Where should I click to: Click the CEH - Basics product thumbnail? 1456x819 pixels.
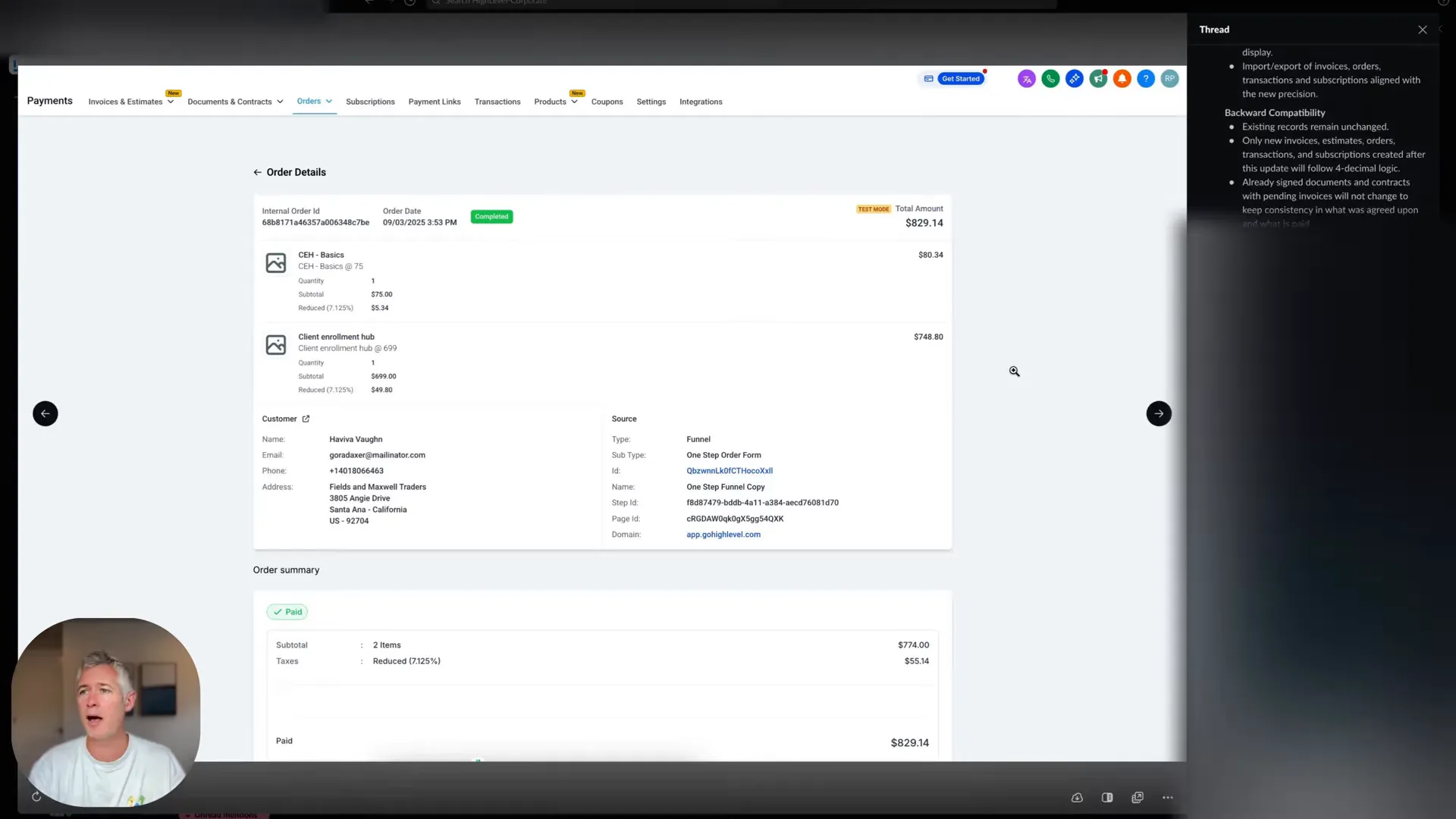click(x=276, y=263)
